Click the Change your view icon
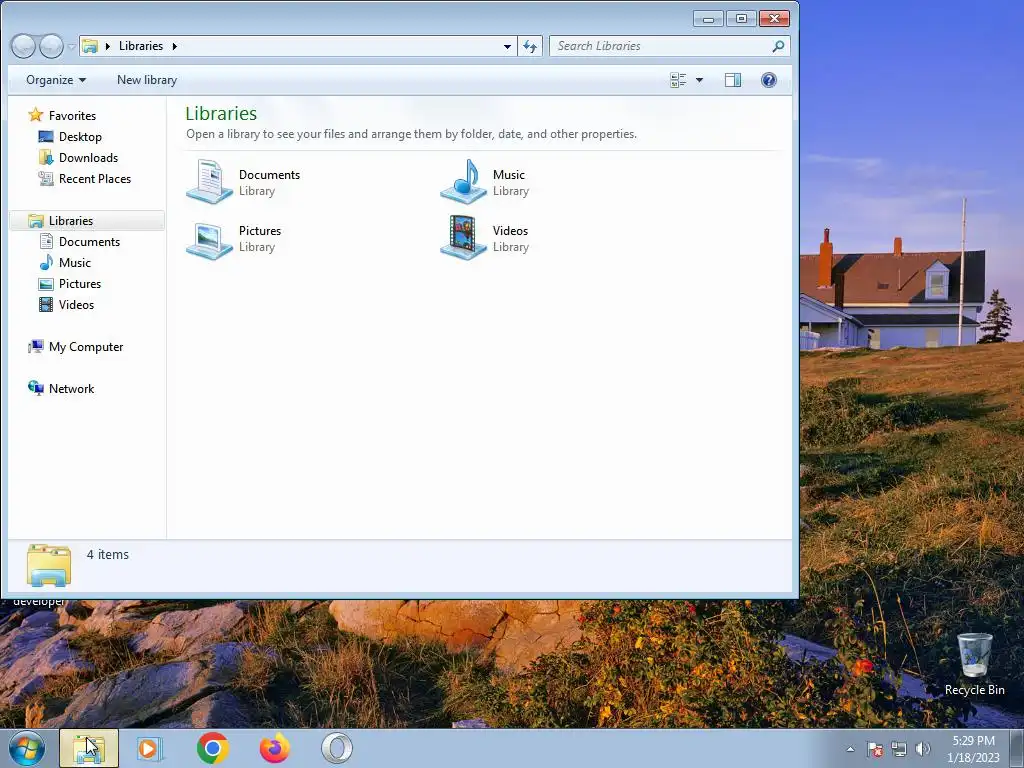 (678, 80)
